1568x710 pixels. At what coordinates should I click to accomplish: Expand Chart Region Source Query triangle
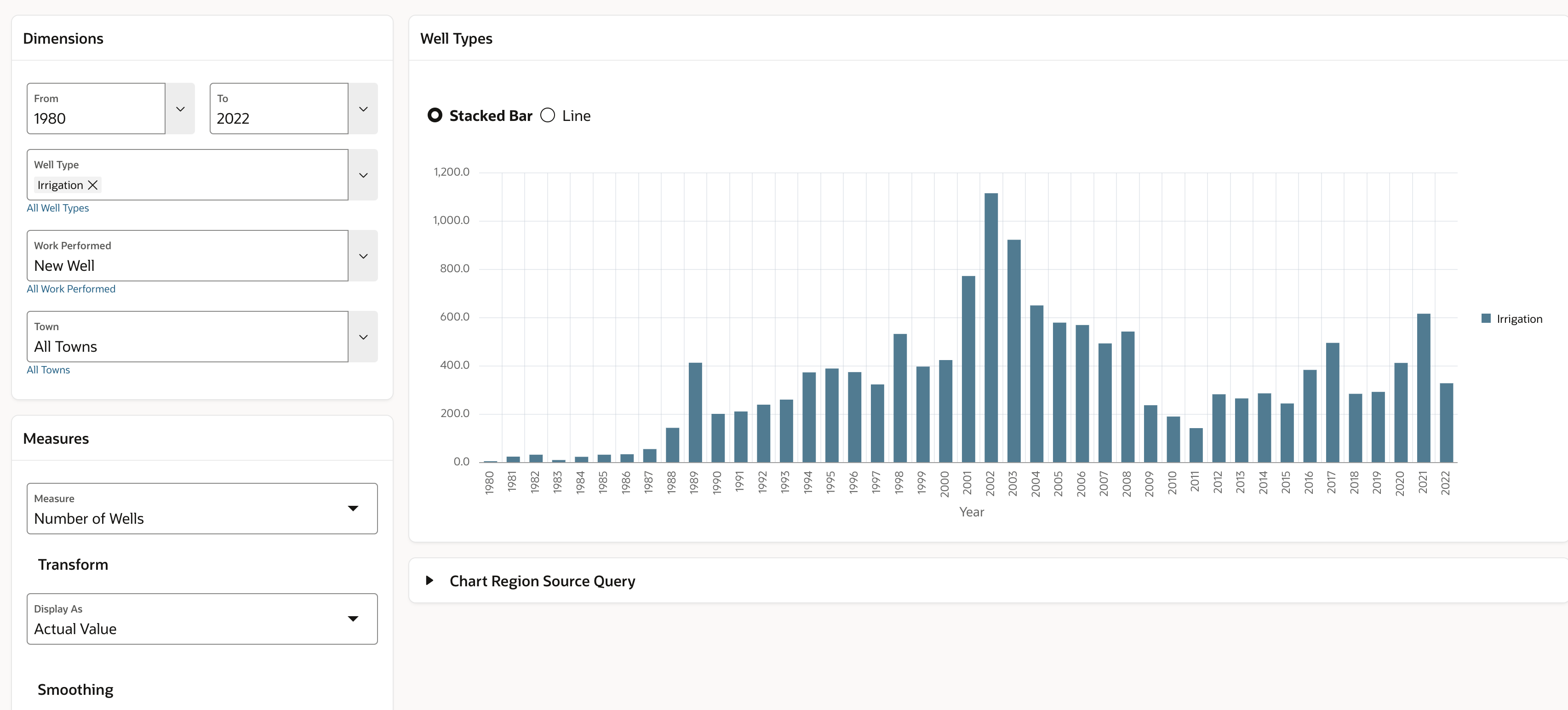430,580
